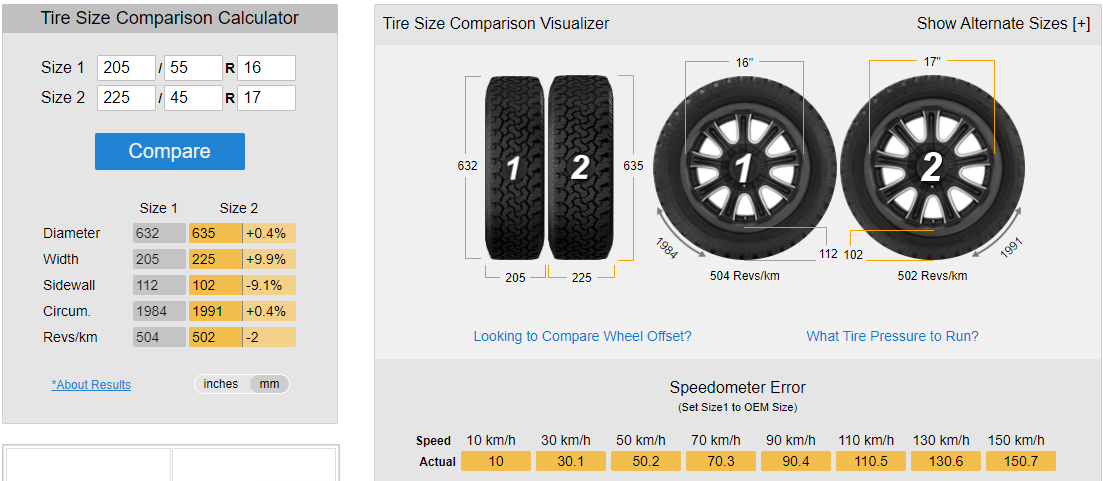The width and height of the screenshot is (1103, 481).
Task: Open the About Results link
Action: pyautogui.click(x=91, y=385)
